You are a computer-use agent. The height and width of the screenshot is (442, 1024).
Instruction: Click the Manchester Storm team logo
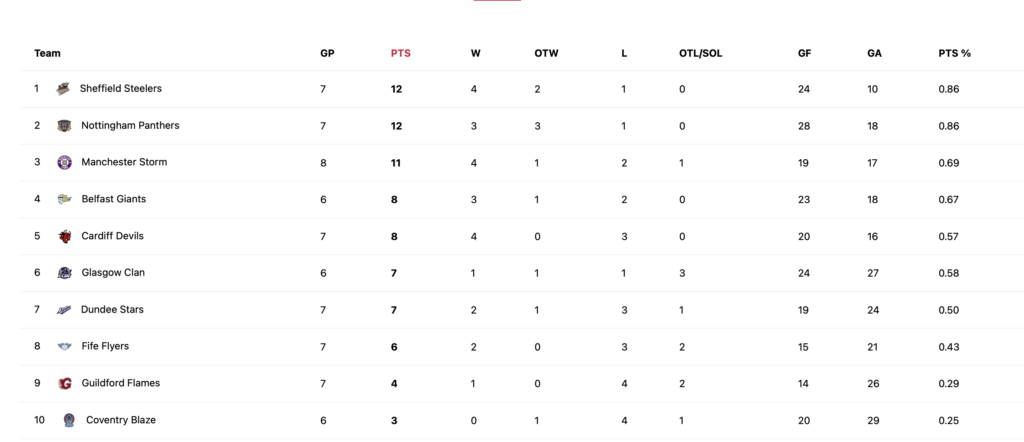tap(64, 163)
